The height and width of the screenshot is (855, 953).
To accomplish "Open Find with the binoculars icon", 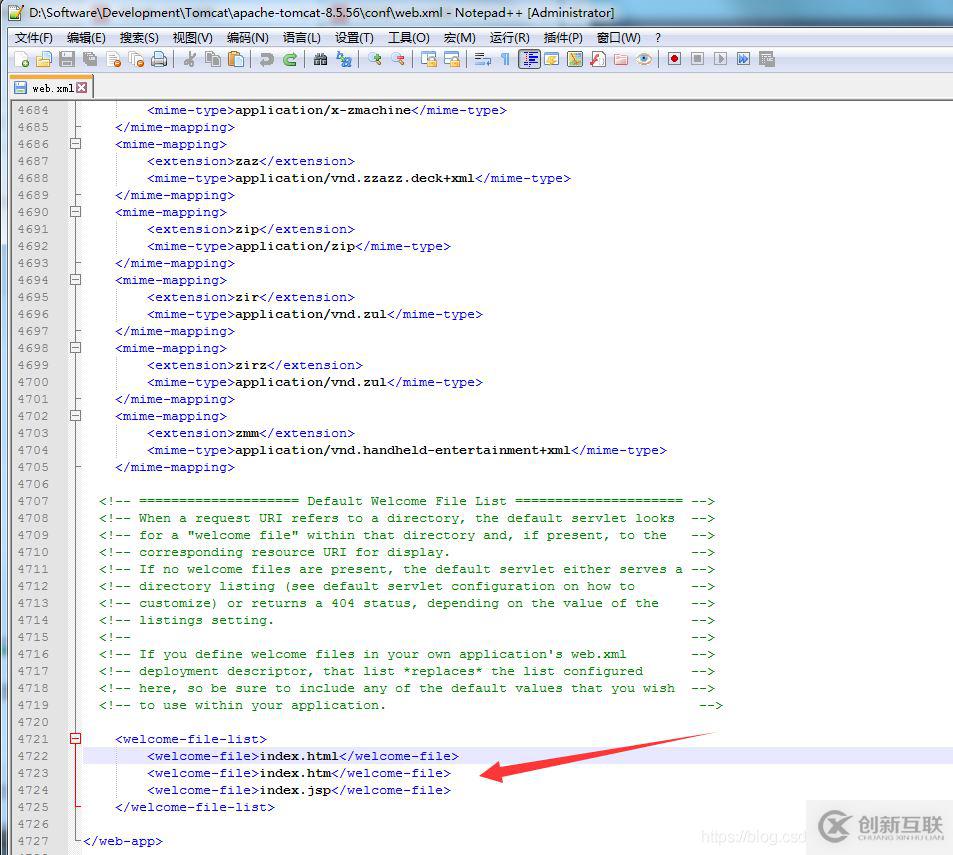I will (320, 60).
